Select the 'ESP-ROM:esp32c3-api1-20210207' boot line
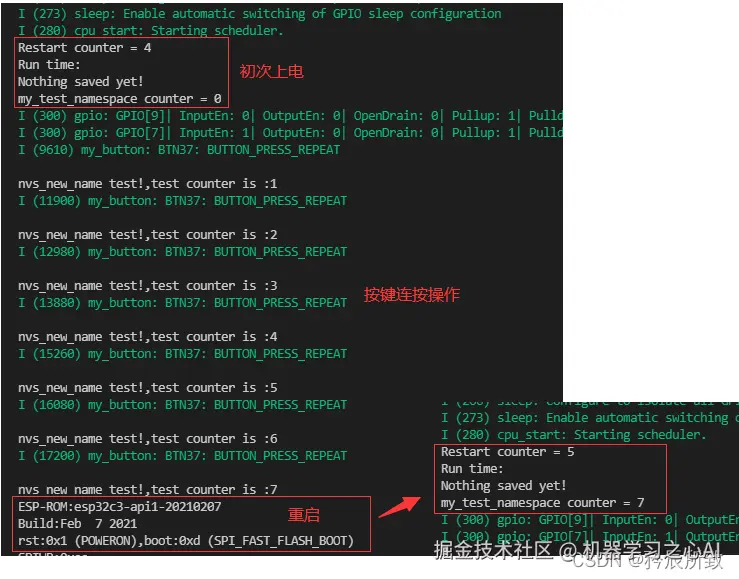This screenshot has width=739, height=579. [x=120, y=507]
